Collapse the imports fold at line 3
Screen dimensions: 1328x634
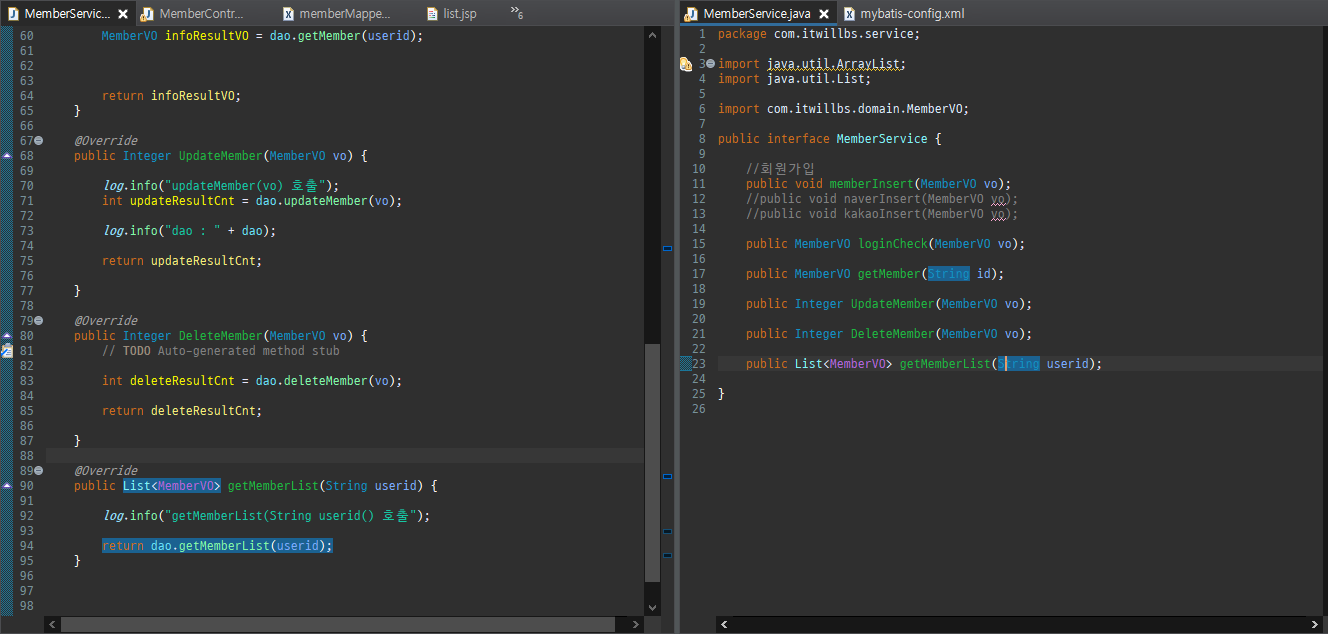(x=710, y=64)
